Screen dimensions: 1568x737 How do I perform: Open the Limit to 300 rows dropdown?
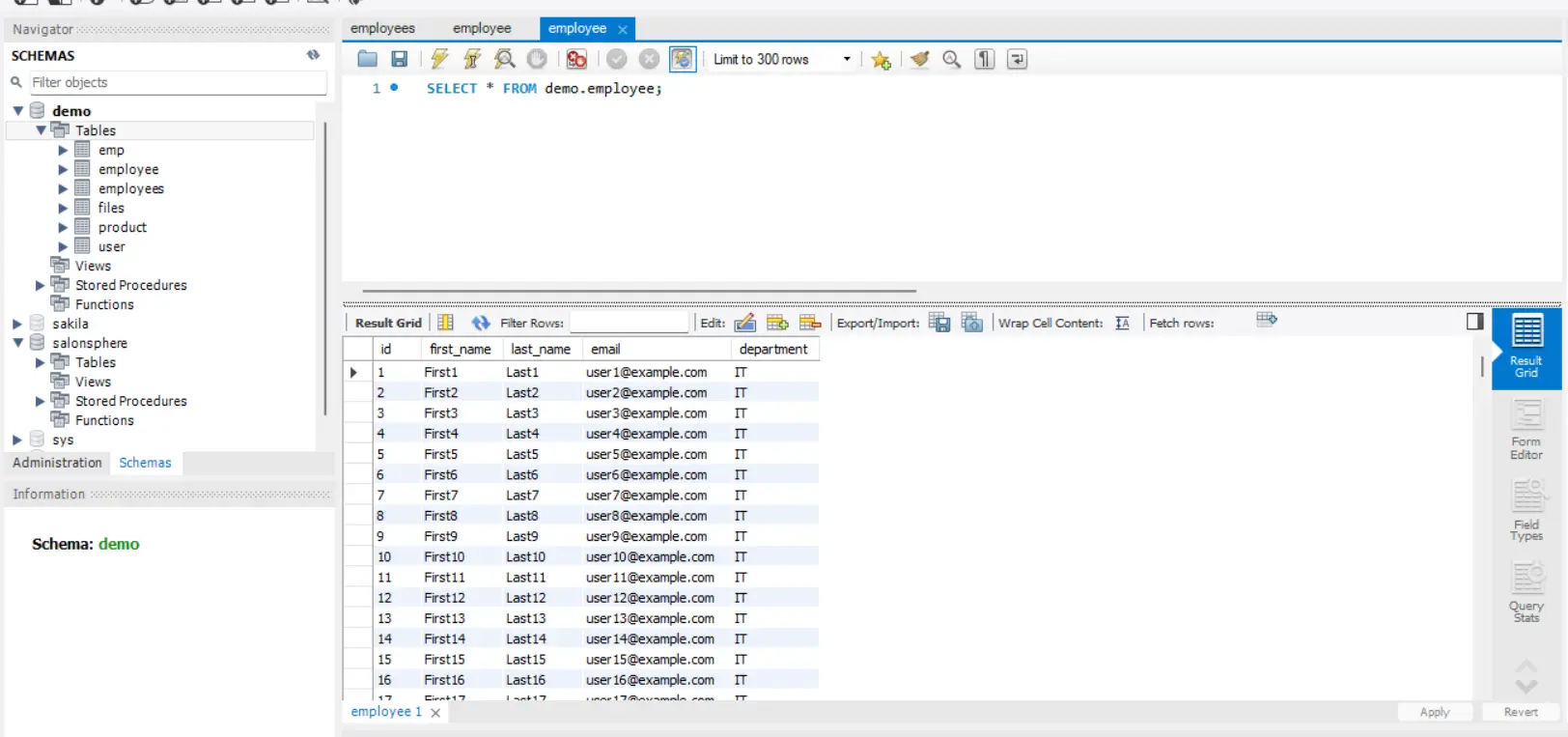[847, 59]
